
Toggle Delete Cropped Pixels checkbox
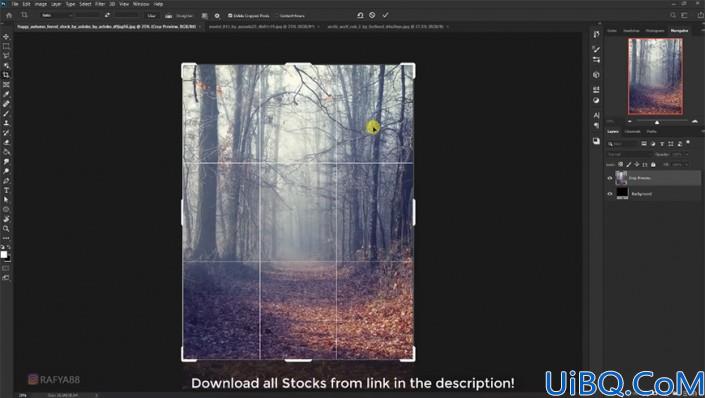coord(230,16)
